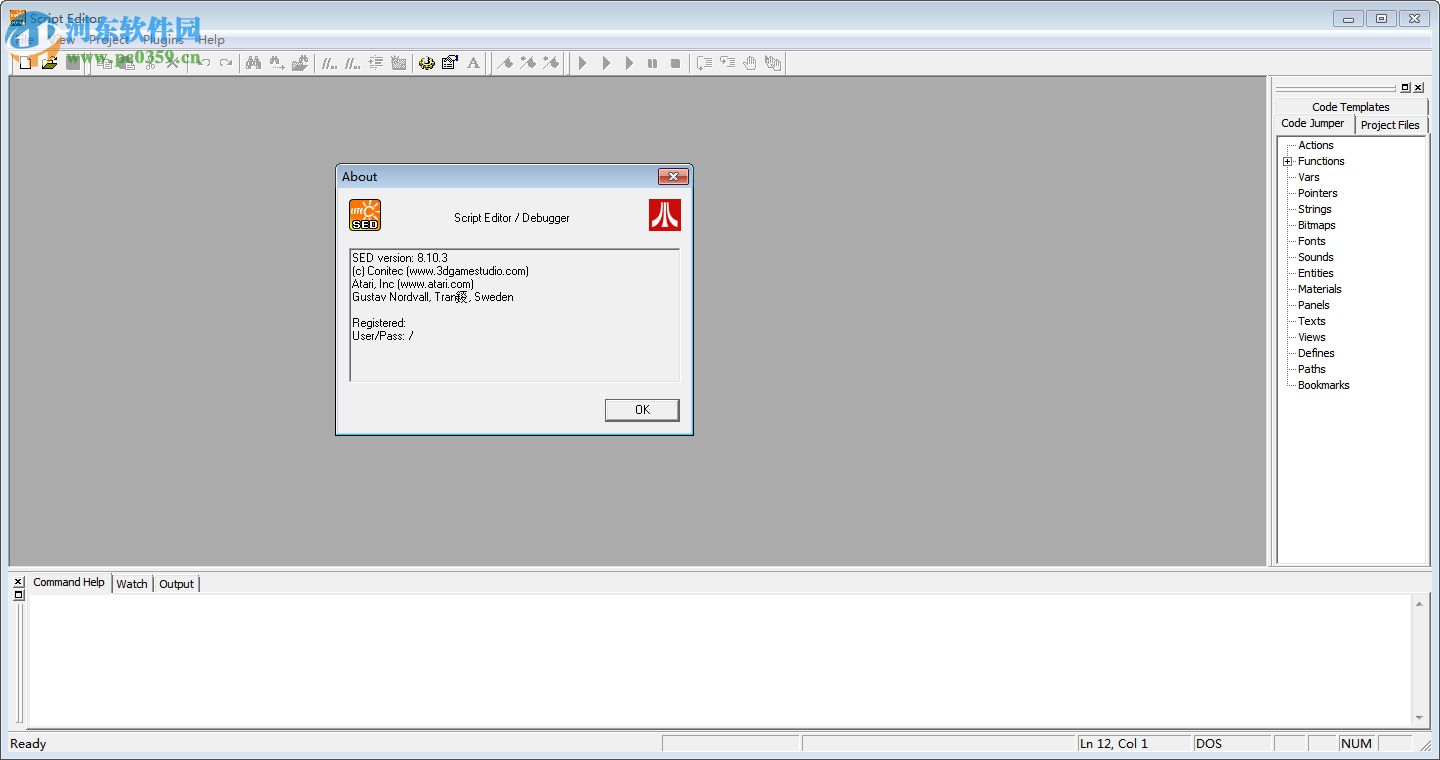The width and height of the screenshot is (1440, 760).
Task: Open the Watch panel tab
Action: point(131,584)
